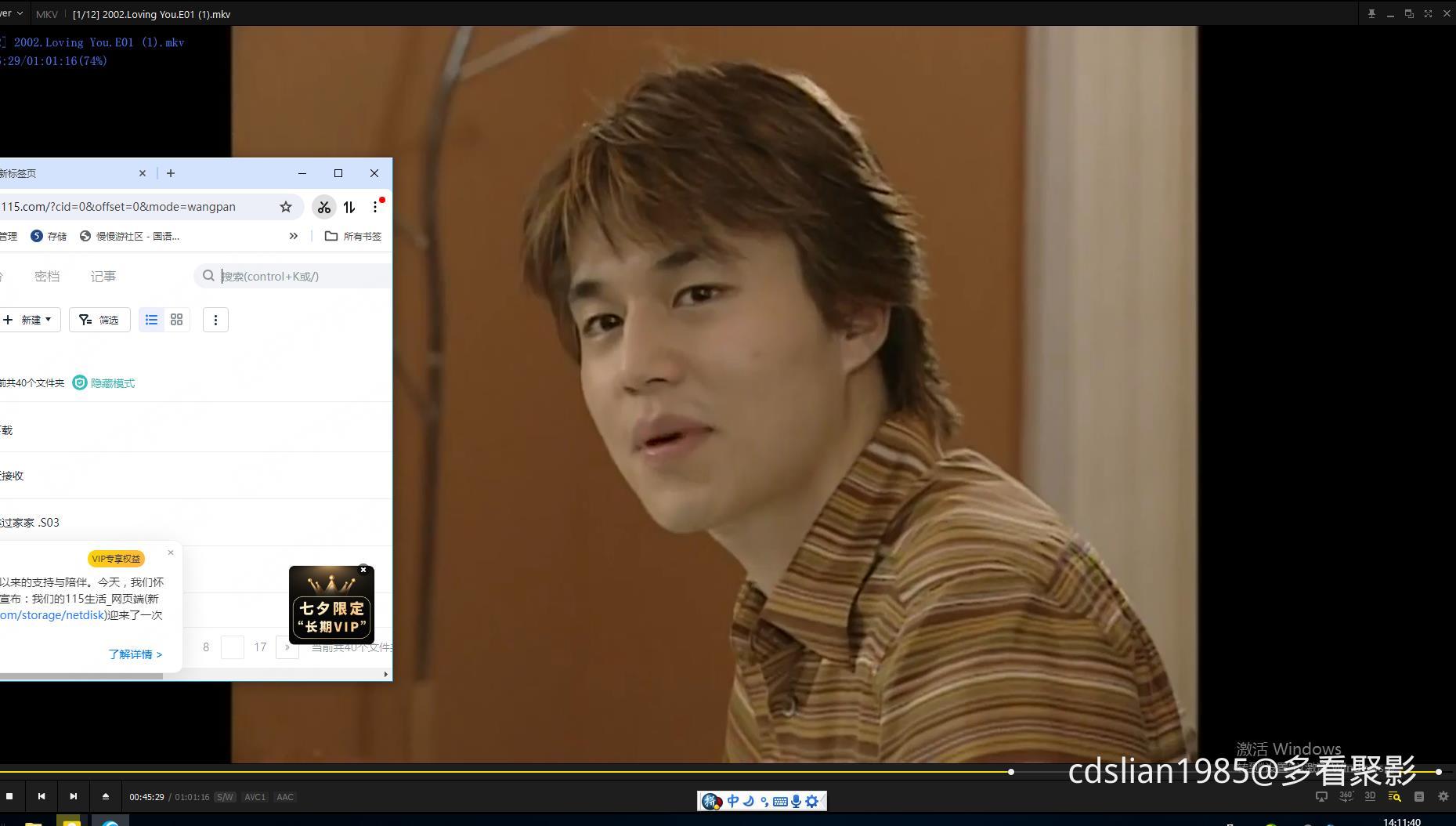Viewport: 1456px width, 826px height.
Task: Open the 筛选 filter button
Action: [99, 320]
